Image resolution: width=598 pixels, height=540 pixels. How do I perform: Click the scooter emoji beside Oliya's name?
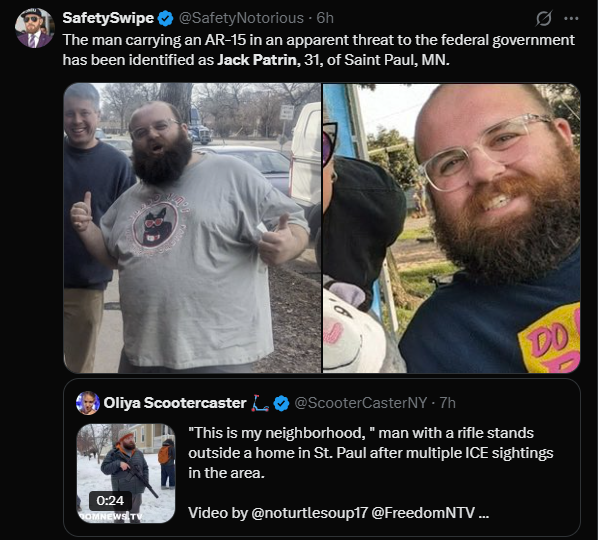tap(260, 403)
